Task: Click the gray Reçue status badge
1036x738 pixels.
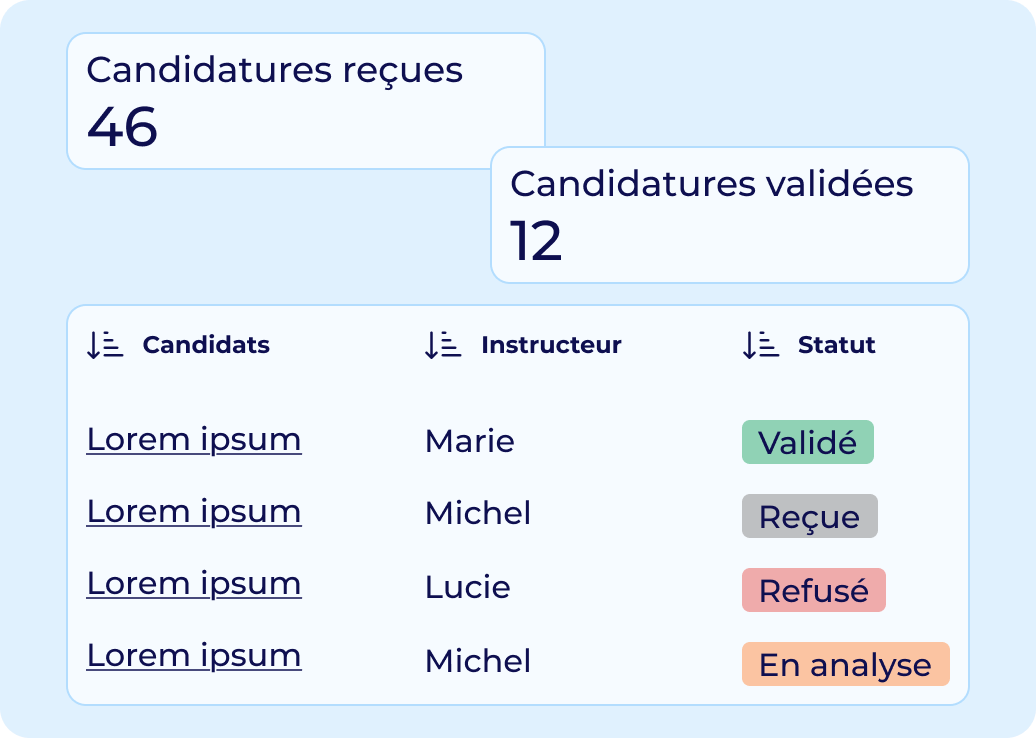Action: coord(810,516)
